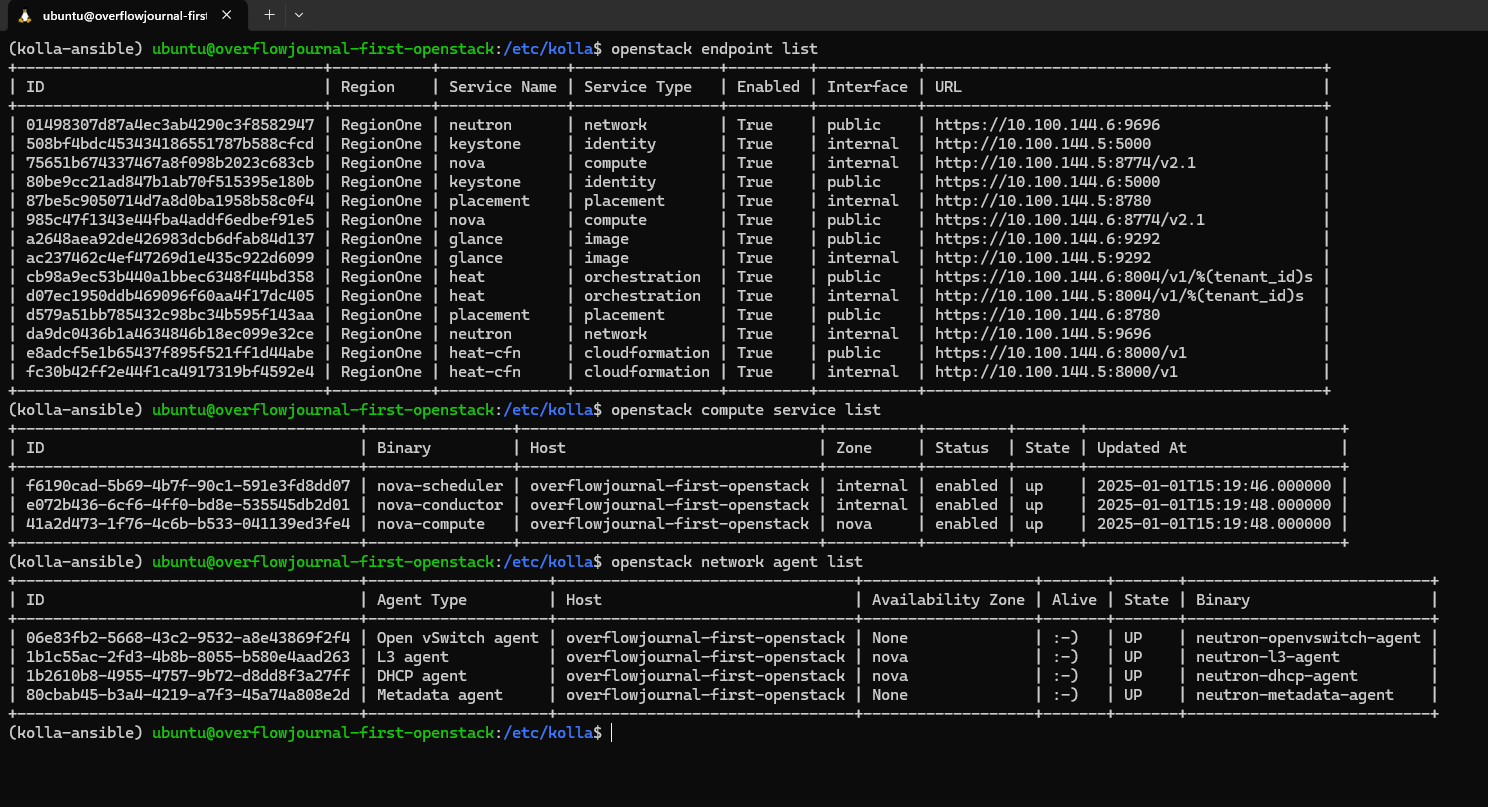
Task: Place cursor at the final empty prompt line
Action: tap(612, 733)
